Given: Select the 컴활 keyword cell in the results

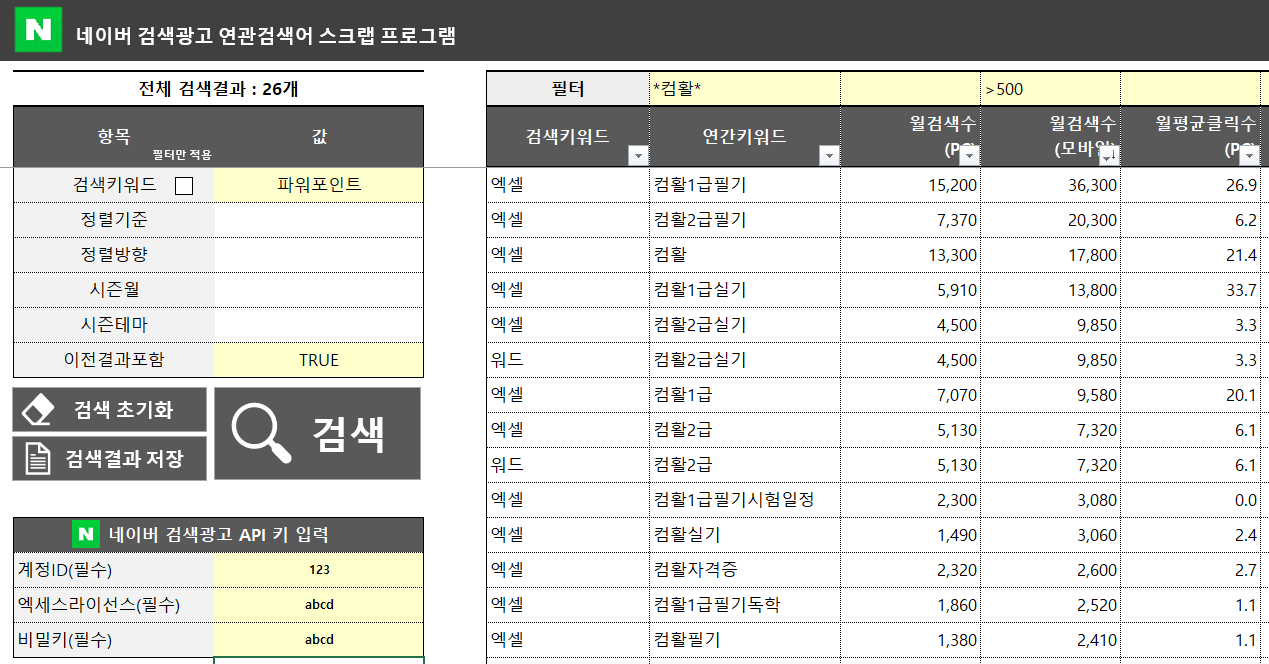Looking at the screenshot, I should pyautogui.click(x=745, y=255).
